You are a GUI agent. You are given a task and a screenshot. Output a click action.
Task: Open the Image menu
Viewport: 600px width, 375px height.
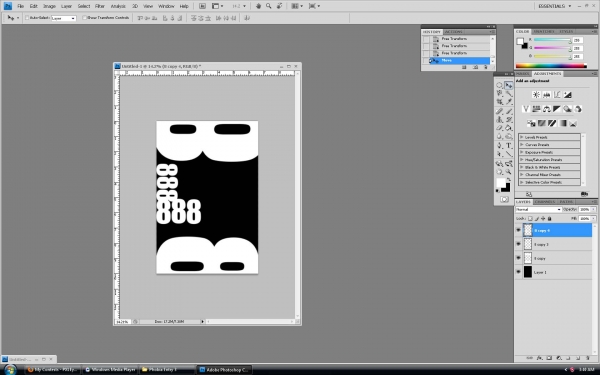(x=49, y=6)
